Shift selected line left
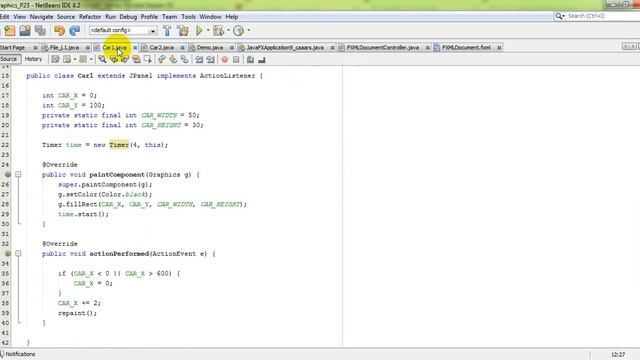 (x=199, y=60)
